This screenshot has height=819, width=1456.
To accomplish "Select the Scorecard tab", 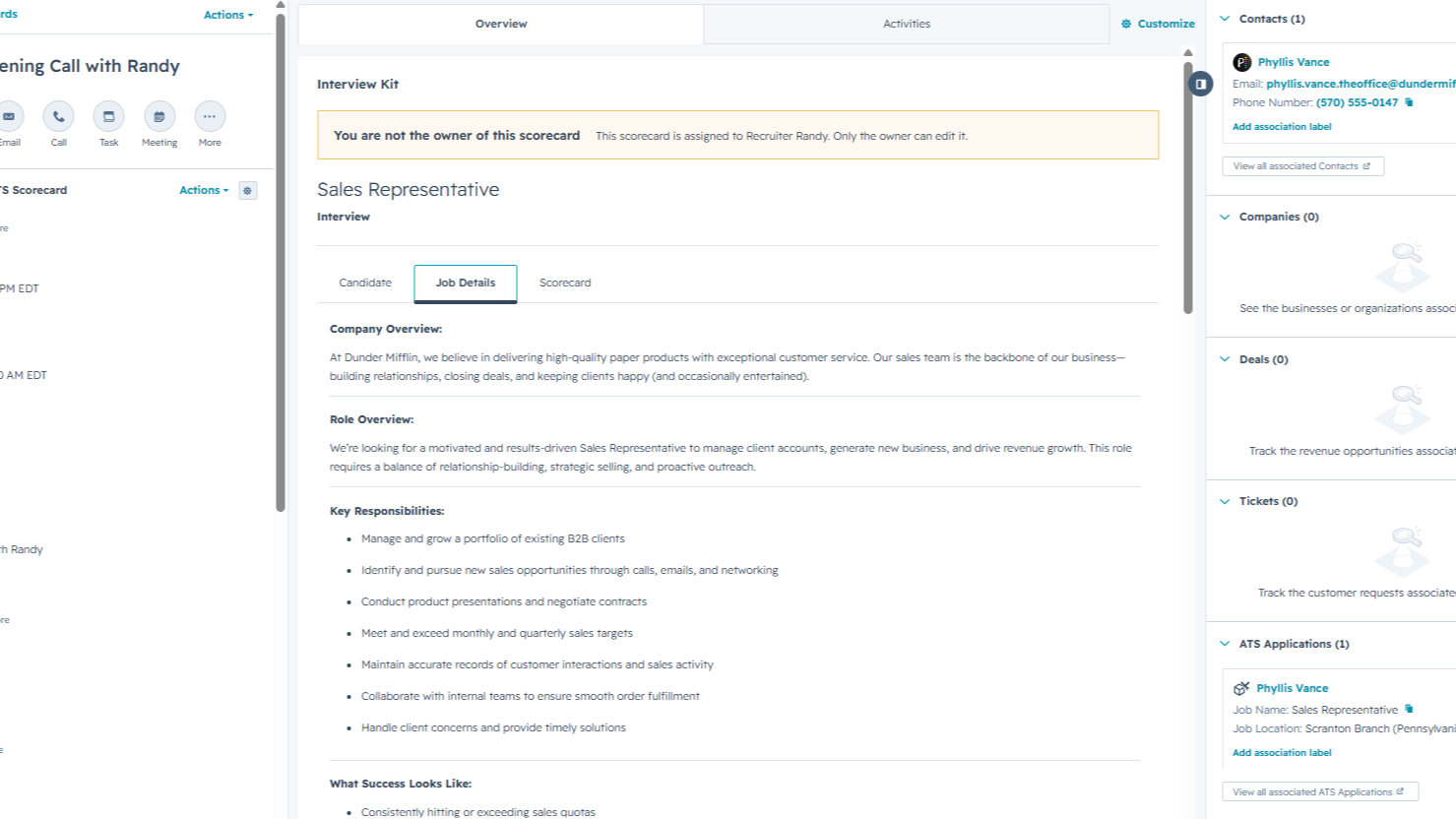I will [565, 283].
